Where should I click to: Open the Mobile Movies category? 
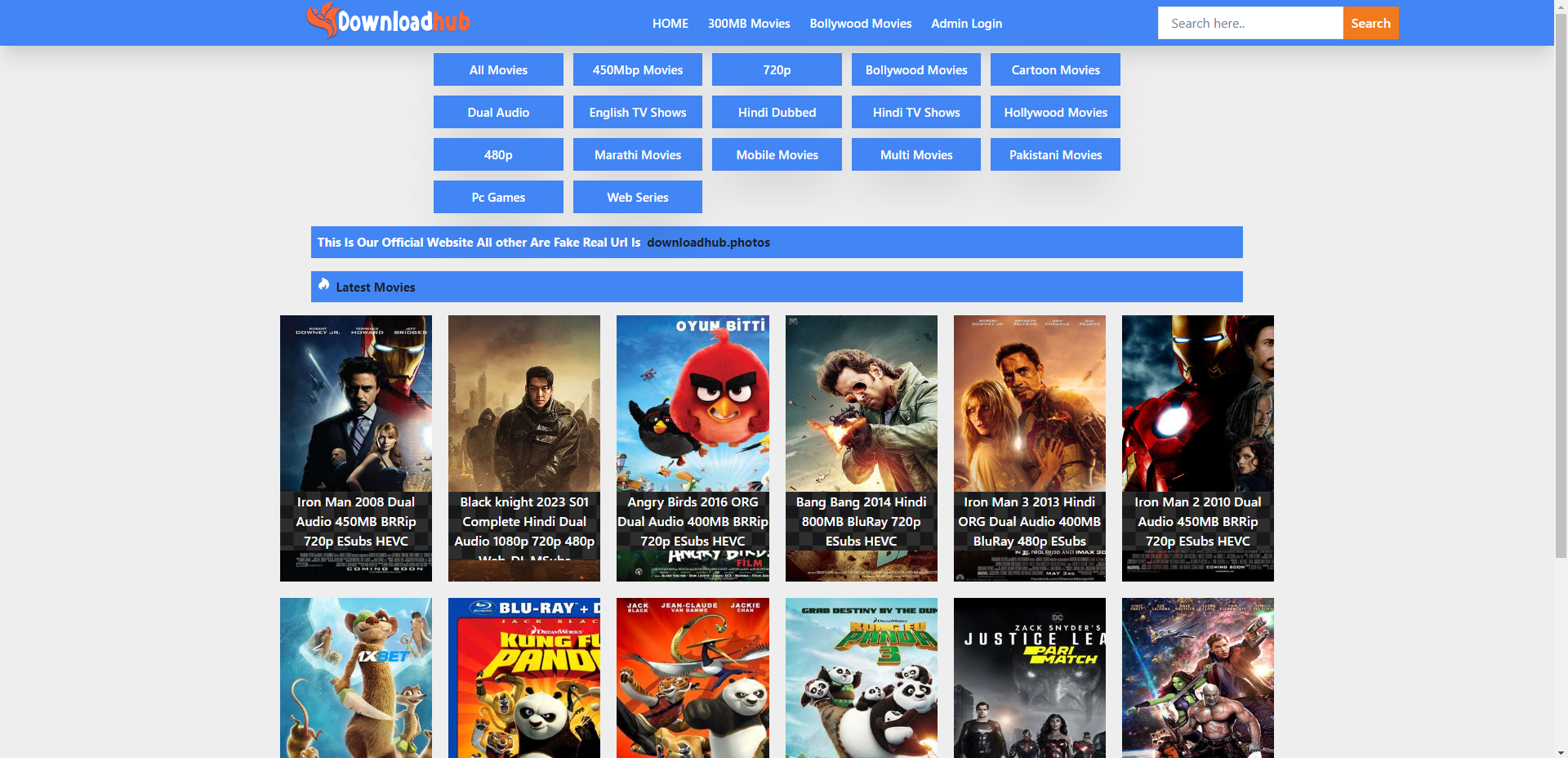(x=777, y=154)
